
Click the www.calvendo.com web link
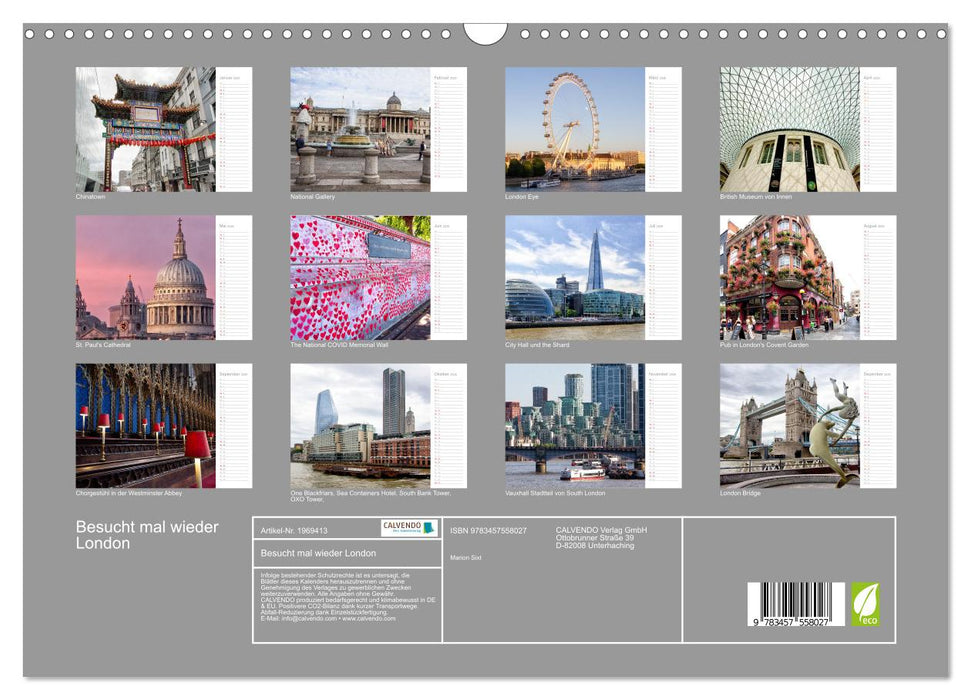tap(366, 619)
